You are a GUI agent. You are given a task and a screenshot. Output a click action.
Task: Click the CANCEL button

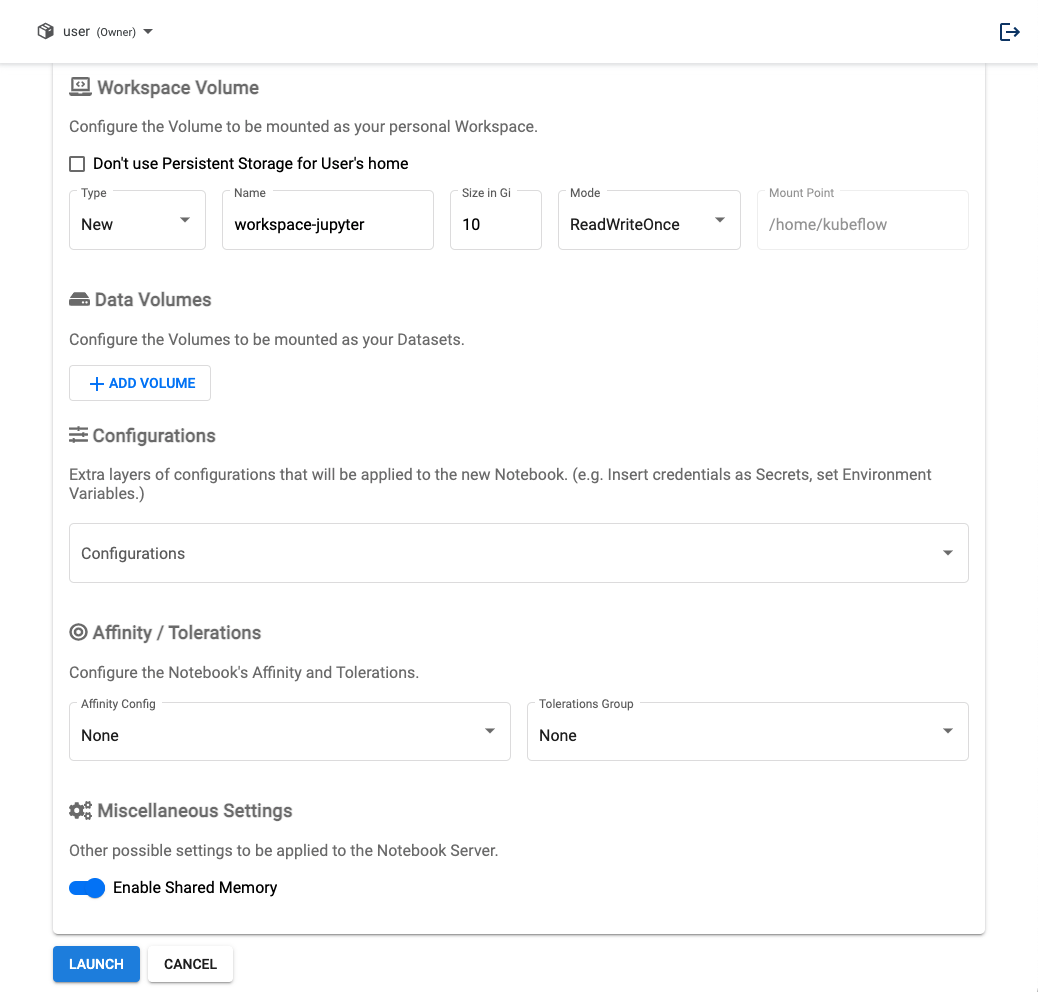[190, 964]
